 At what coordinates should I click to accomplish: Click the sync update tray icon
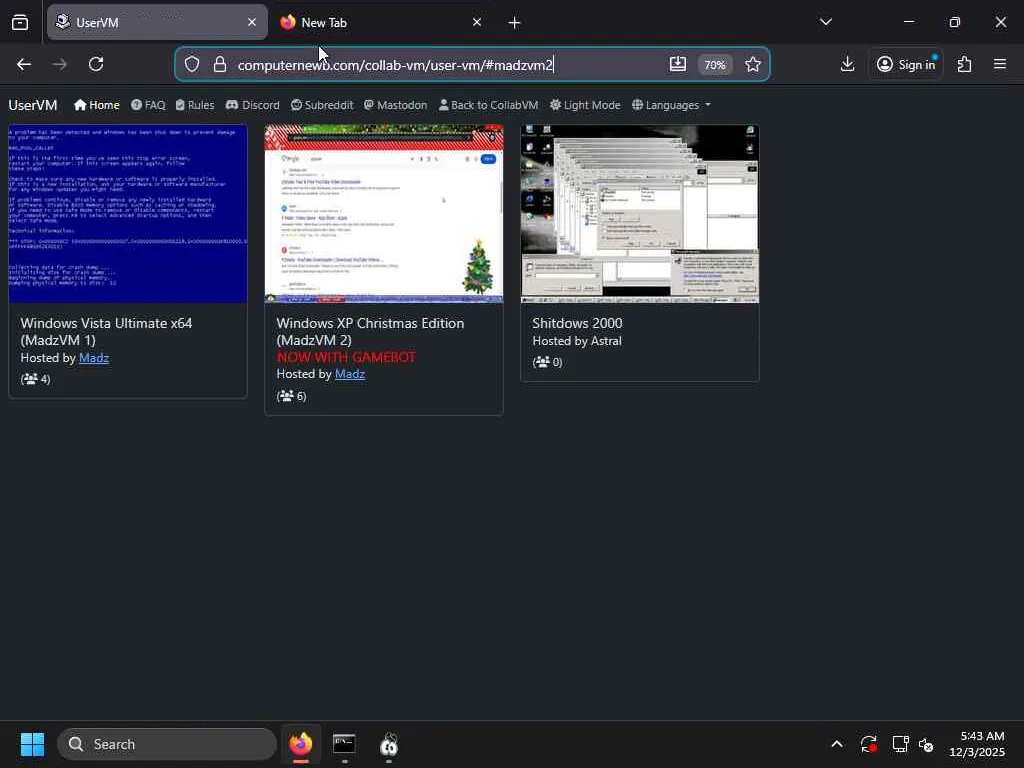point(869,744)
